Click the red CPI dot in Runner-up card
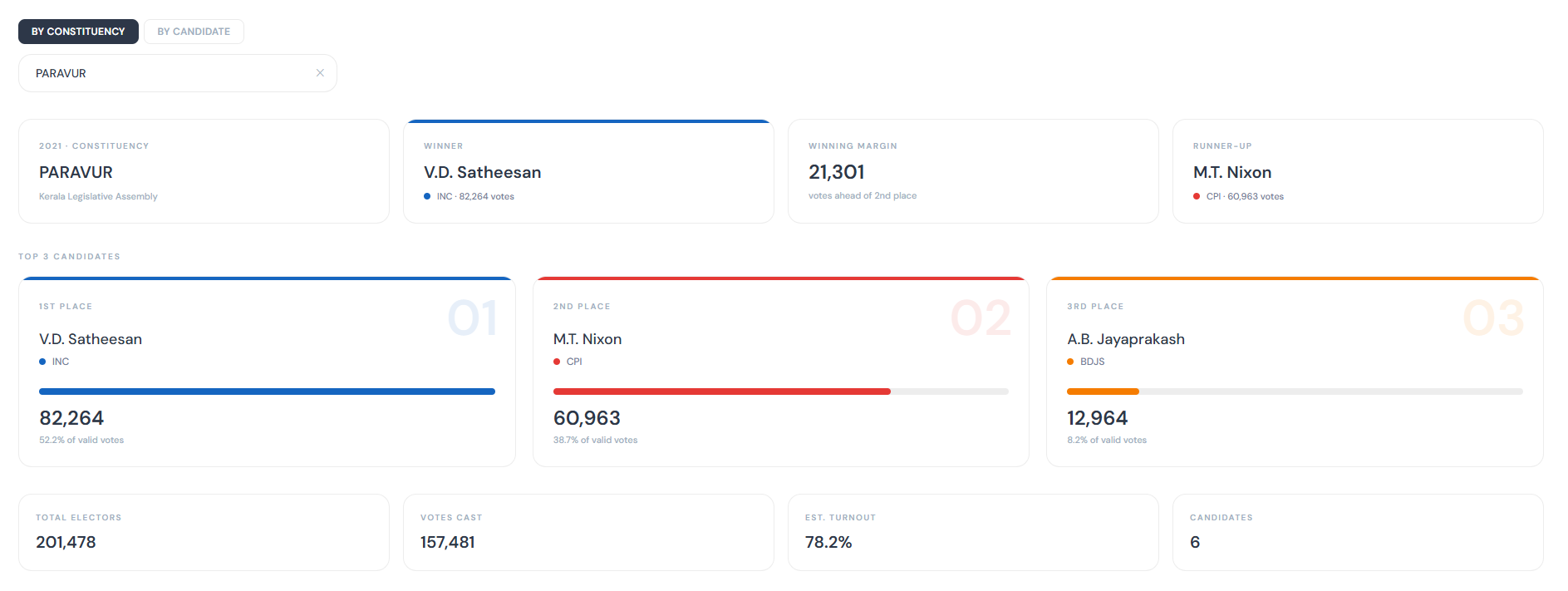Screen dimensions: 1568x591 (x=1197, y=197)
